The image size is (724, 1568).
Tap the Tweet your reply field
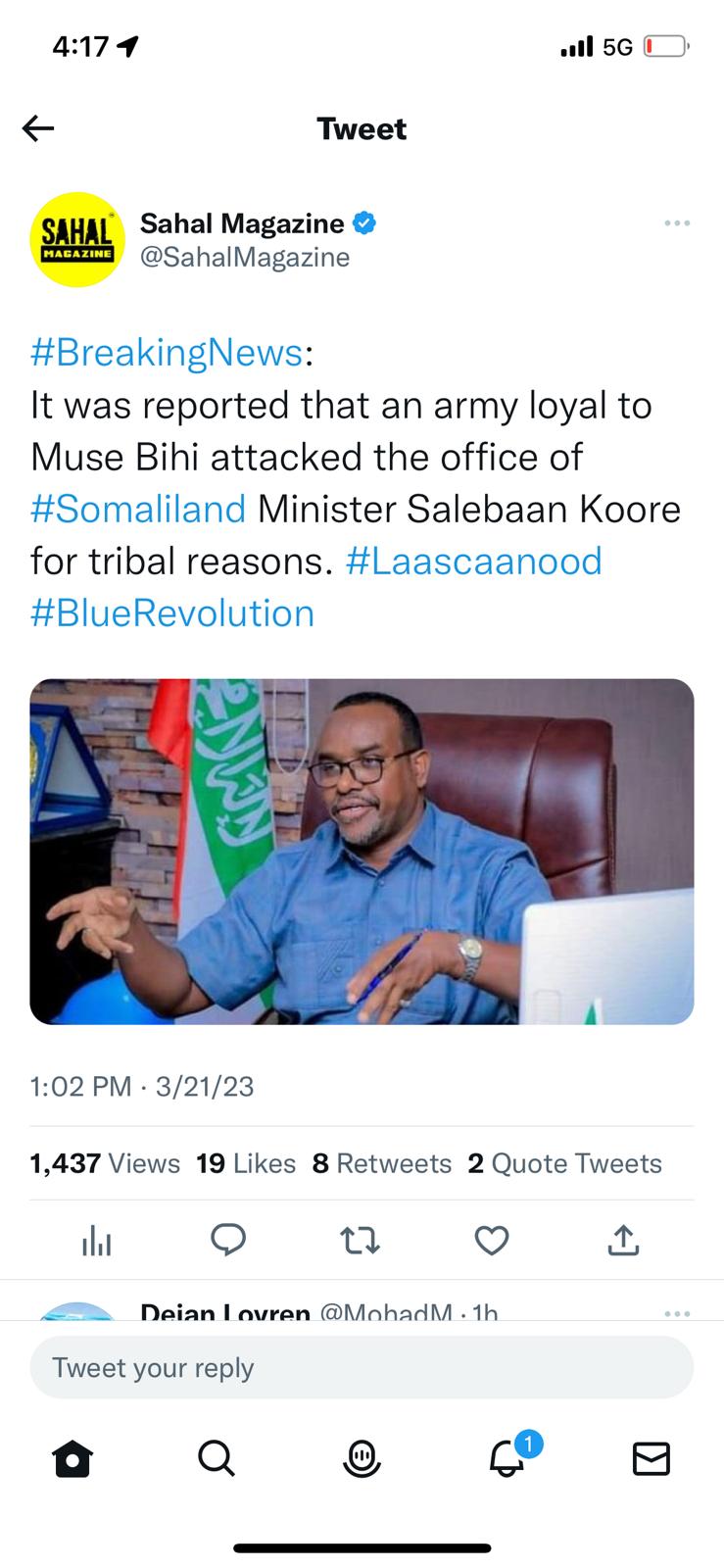pos(362,1367)
